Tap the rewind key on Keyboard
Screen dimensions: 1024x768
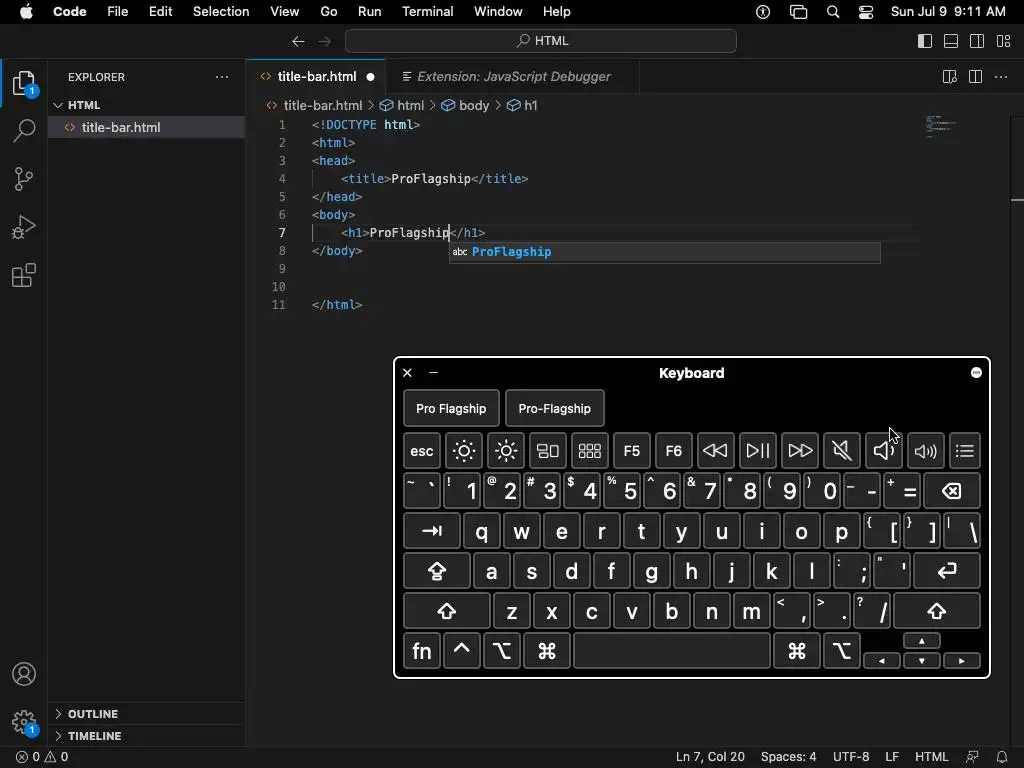click(715, 451)
